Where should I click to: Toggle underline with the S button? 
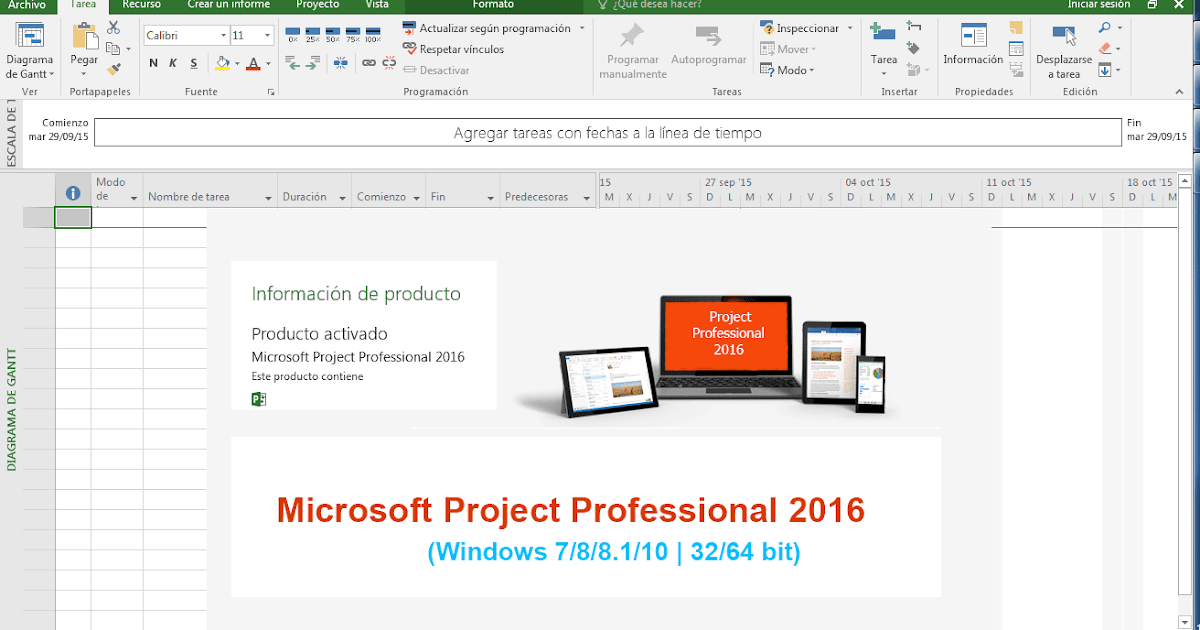click(x=194, y=62)
